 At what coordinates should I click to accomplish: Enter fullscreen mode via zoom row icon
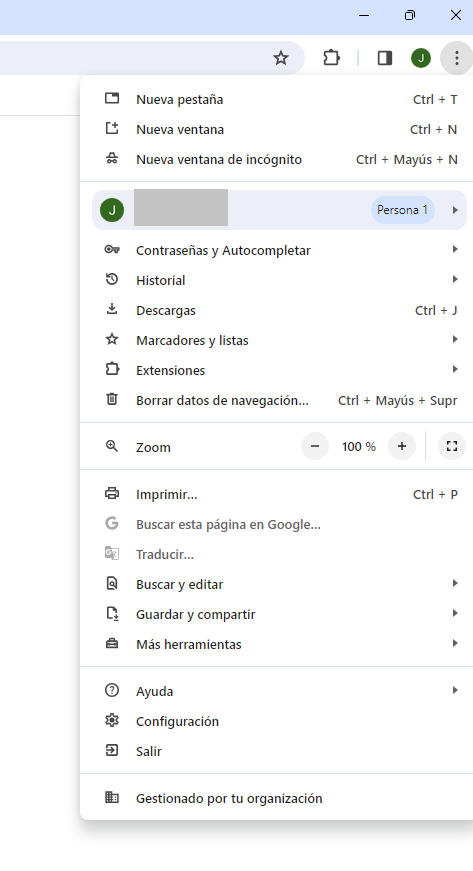[452, 446]
